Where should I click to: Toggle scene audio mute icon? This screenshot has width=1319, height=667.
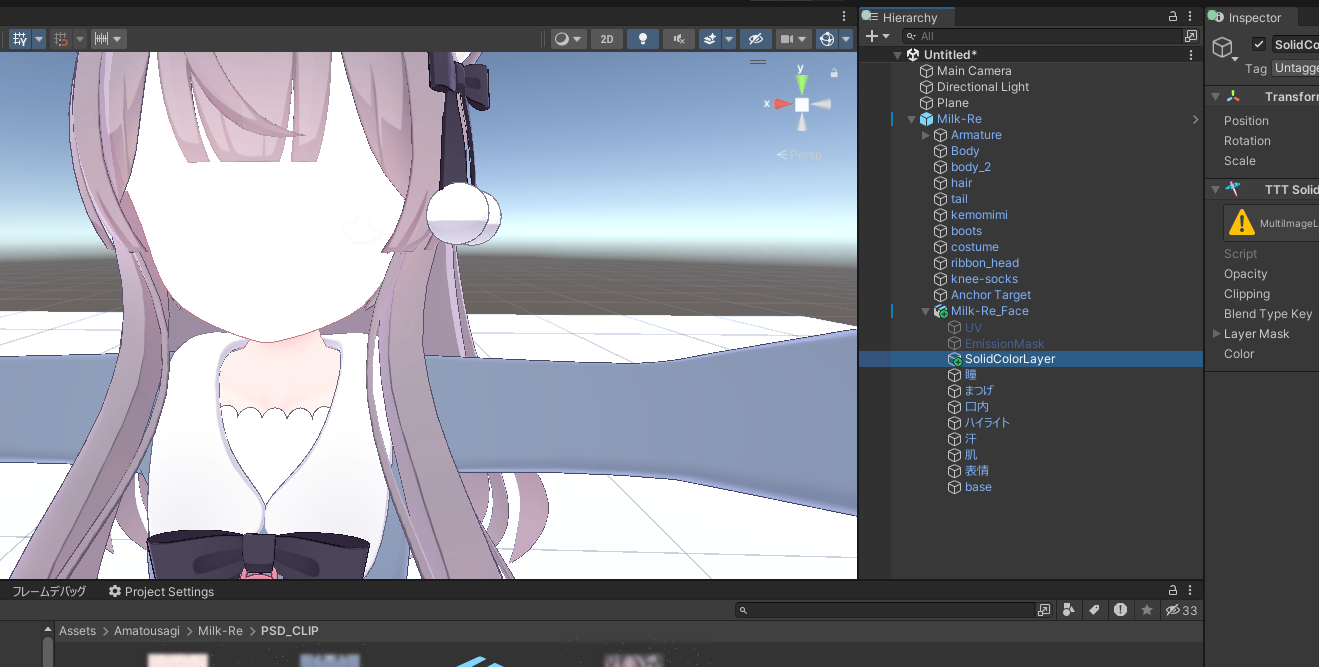[x=679, y=39]
